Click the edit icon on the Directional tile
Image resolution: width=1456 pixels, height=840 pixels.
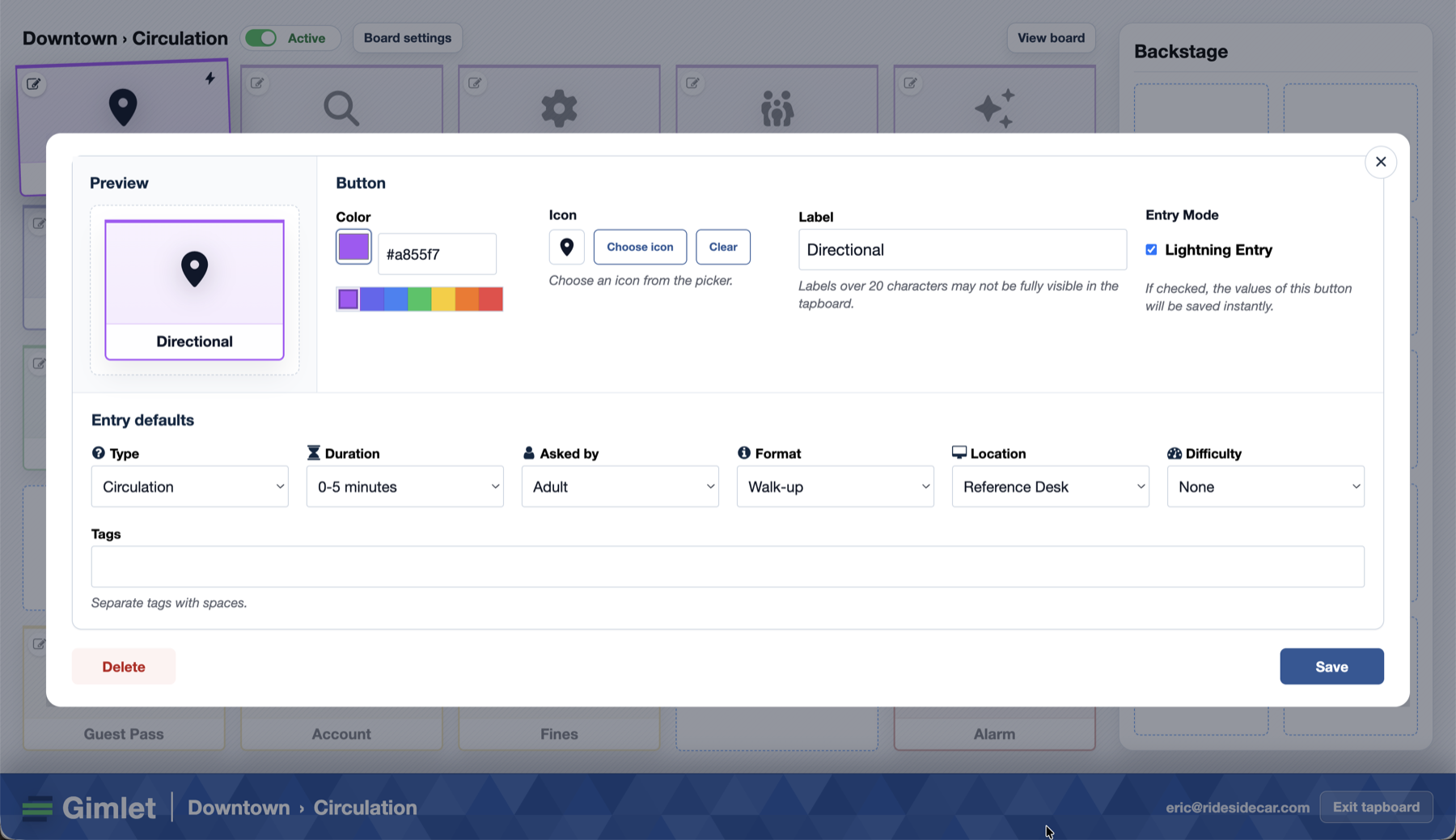pyautogui.click(x=34, y=83)
